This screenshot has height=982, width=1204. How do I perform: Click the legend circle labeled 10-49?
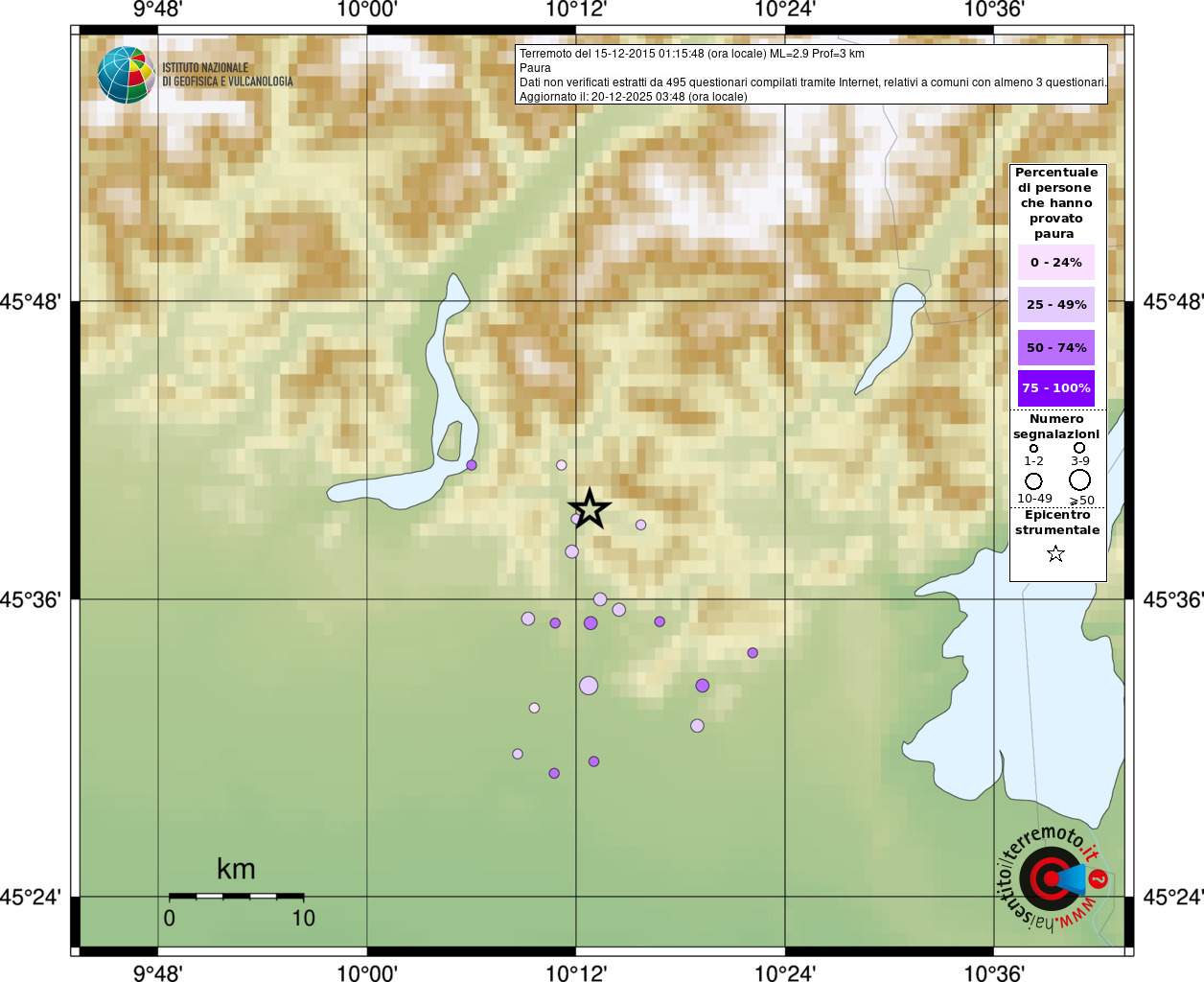tap(1033, 481)
